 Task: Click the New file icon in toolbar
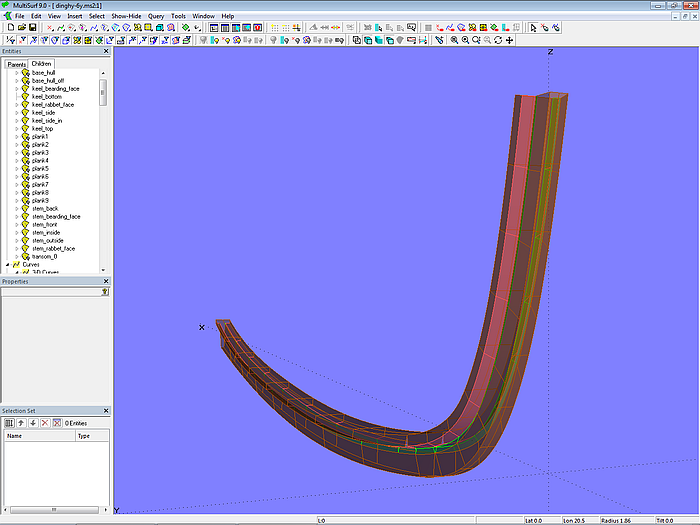pyautogui.click(x=9, y=28)
